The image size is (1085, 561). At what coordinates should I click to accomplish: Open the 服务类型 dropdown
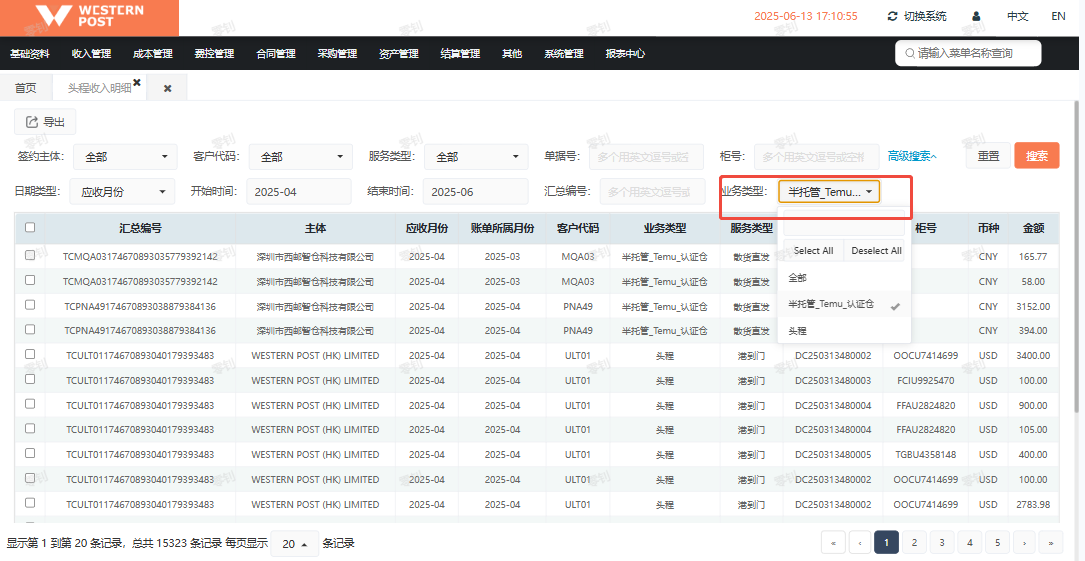coord(476,157)
